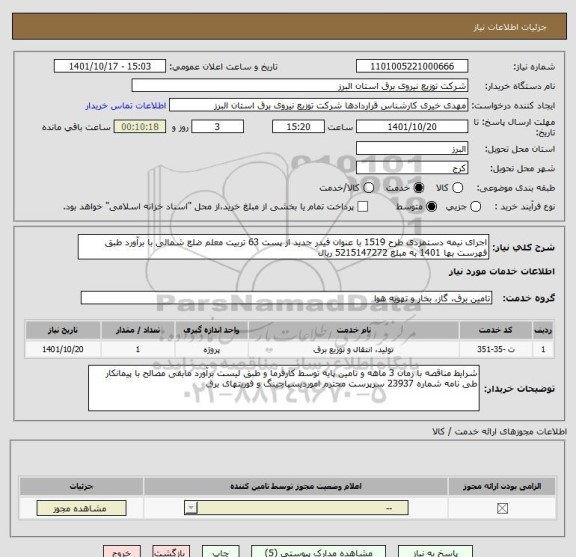Click the جزئیات اطلاعات نیاز page title
Viewport: 576px width, 557px height.
coord(510,27)
